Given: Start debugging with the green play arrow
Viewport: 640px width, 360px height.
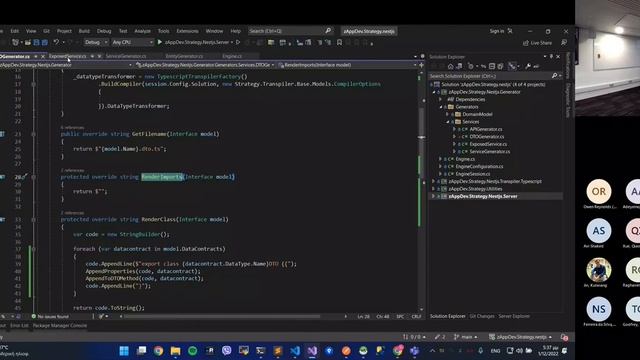Looking at the screenshot, I should click(160, 42).
